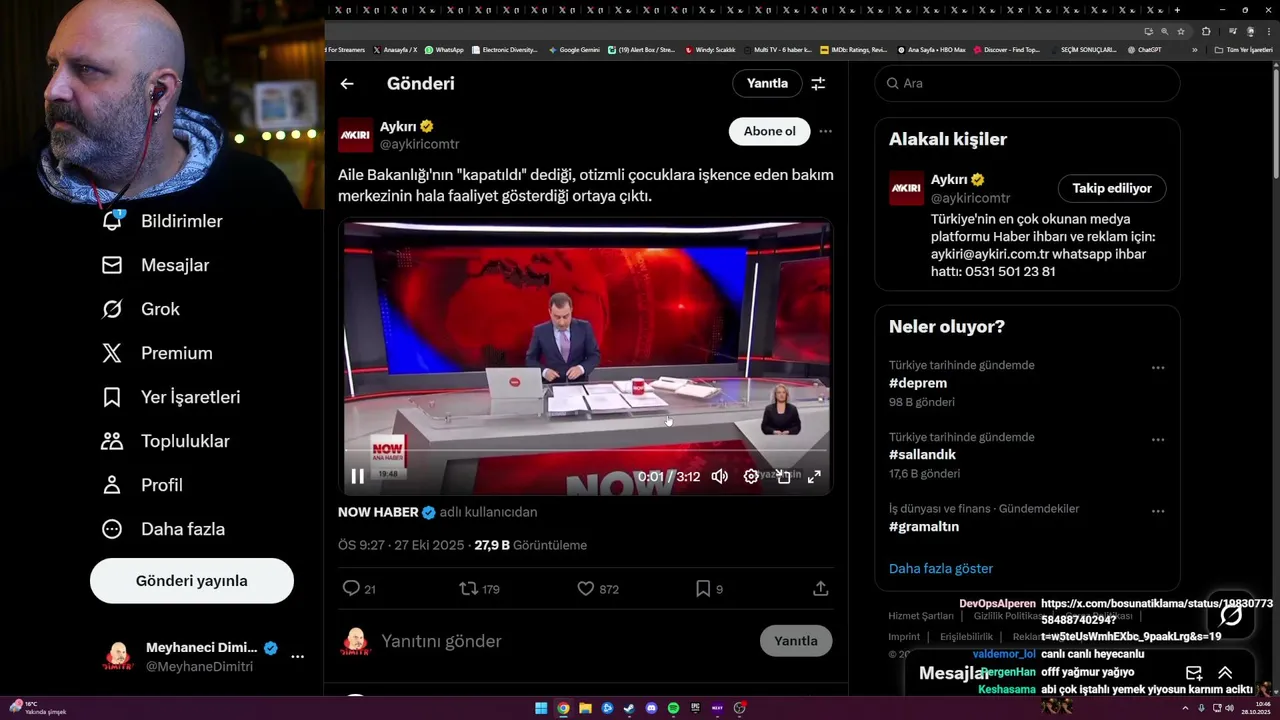Open OBS Studio from the taskbar
Viewport: 1280px width, 720px height.
739,708
